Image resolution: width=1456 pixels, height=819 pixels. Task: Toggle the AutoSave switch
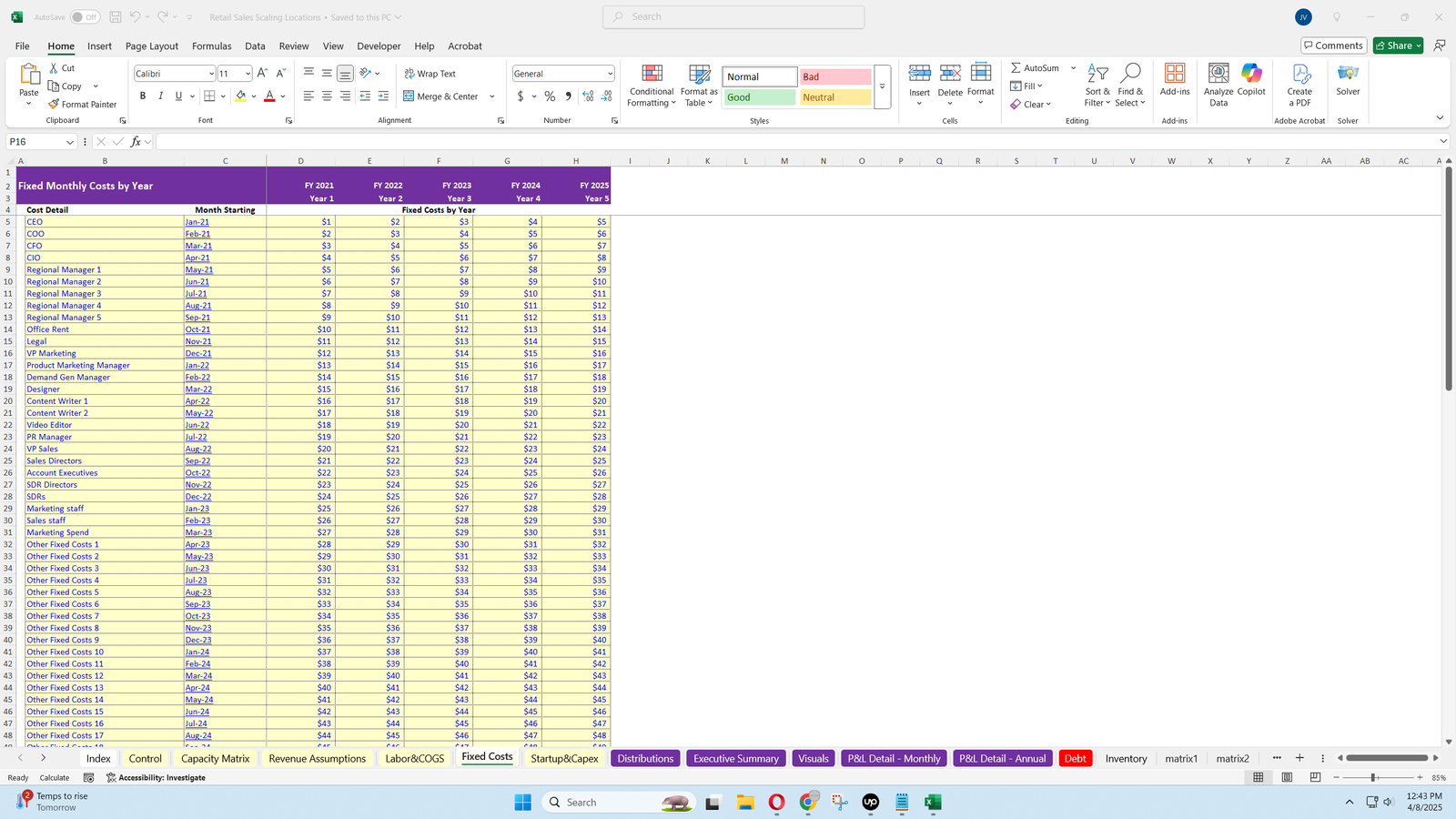pos(85,17)
